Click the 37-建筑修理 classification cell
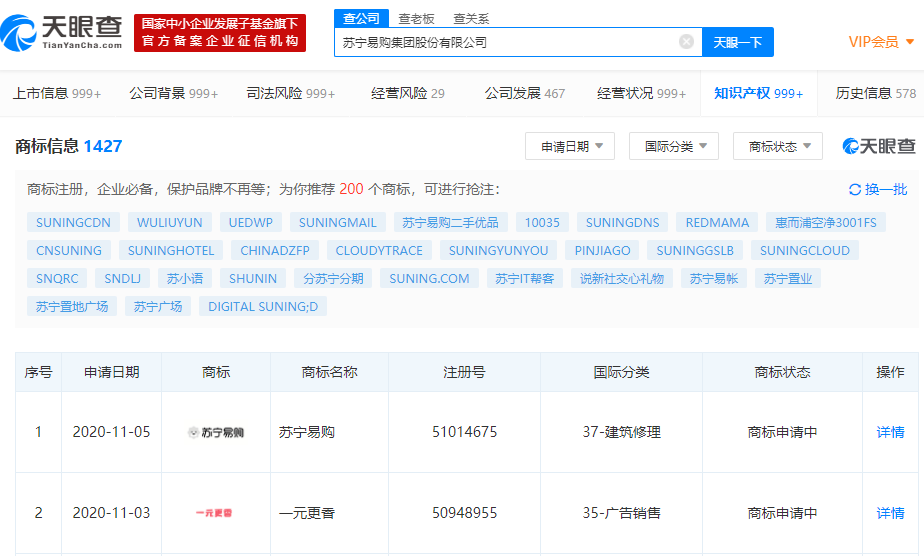This screenshot has height=556, width=924. (x=622, y=432)
